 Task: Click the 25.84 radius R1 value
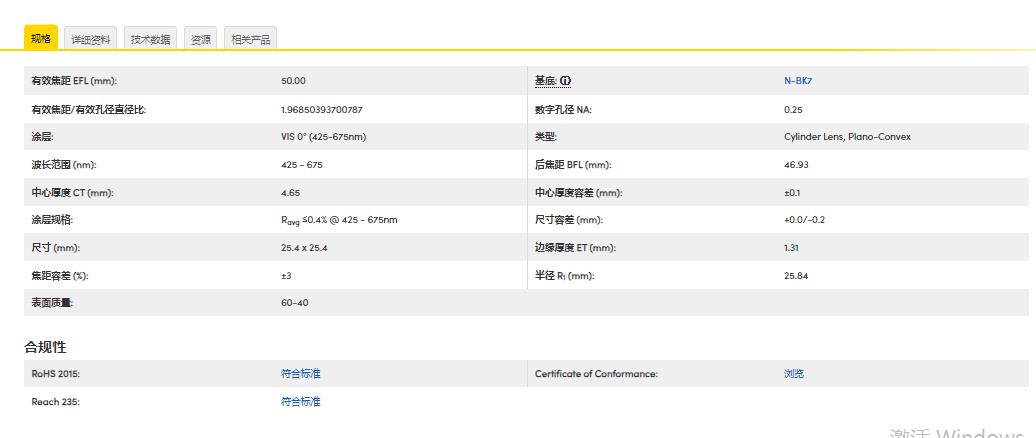click(796, 276)
